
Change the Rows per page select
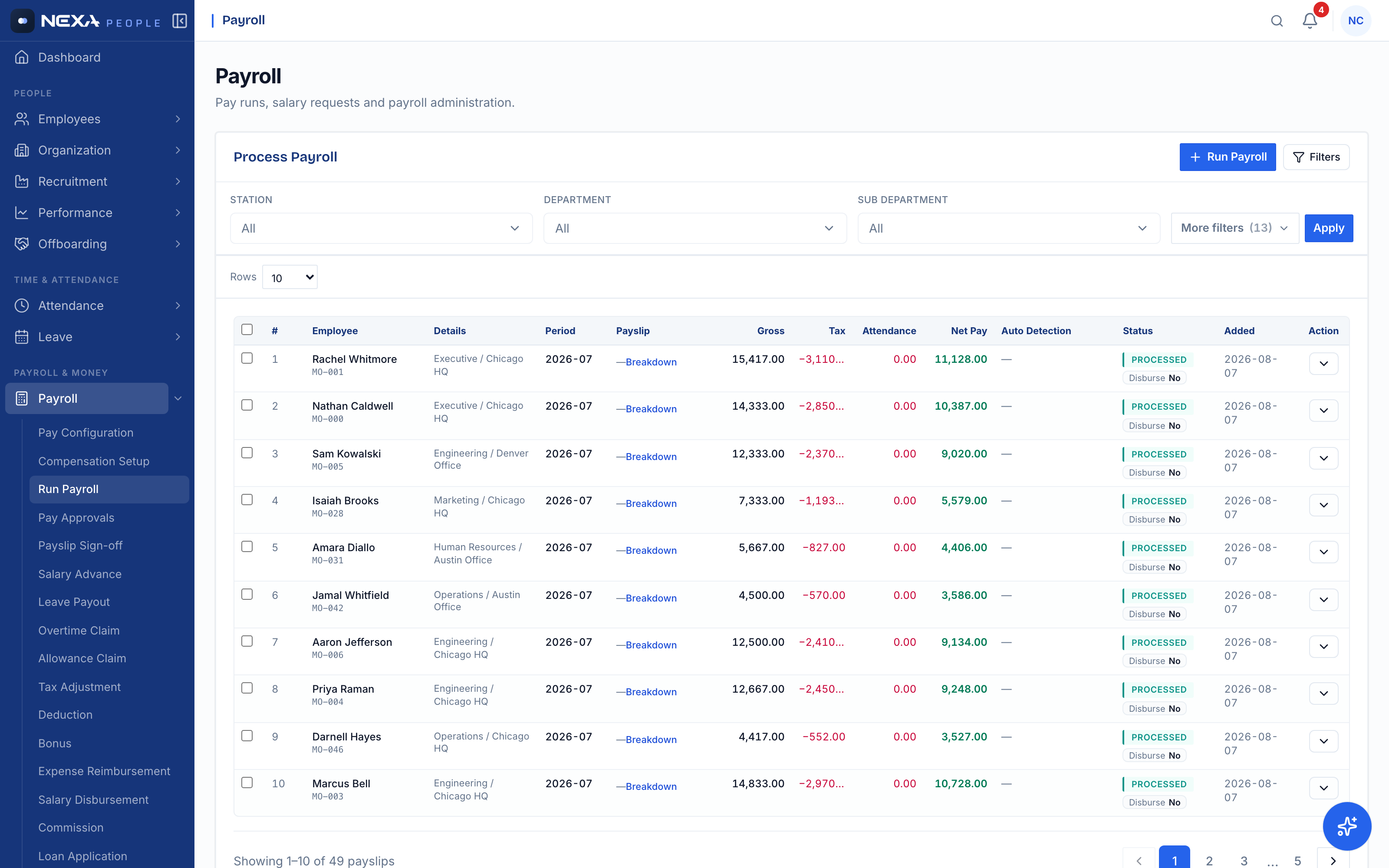pyautogui.click(x=290, y=277)
